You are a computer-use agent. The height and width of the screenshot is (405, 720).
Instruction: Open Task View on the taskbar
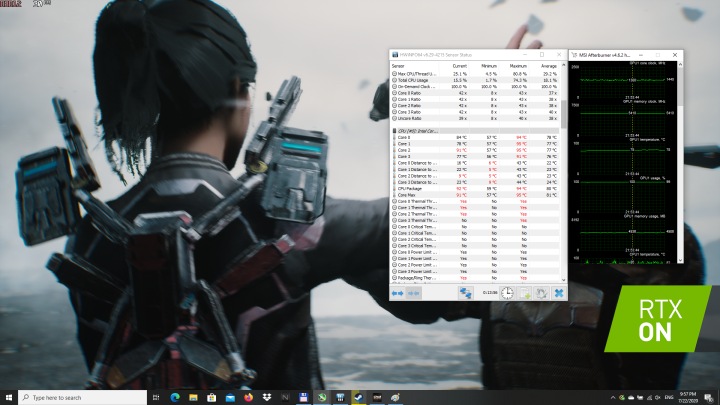point(156,397)
